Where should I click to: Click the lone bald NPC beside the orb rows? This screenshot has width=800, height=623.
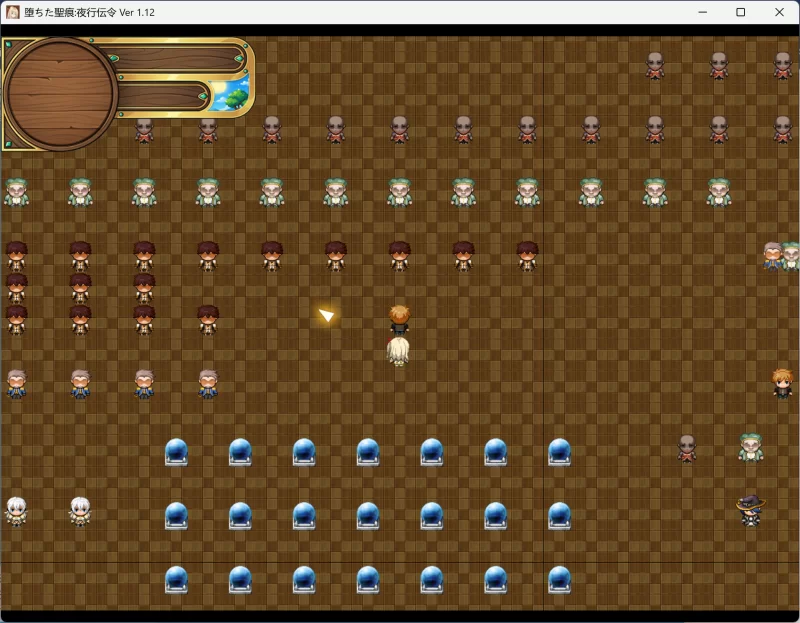pos(687,448)
